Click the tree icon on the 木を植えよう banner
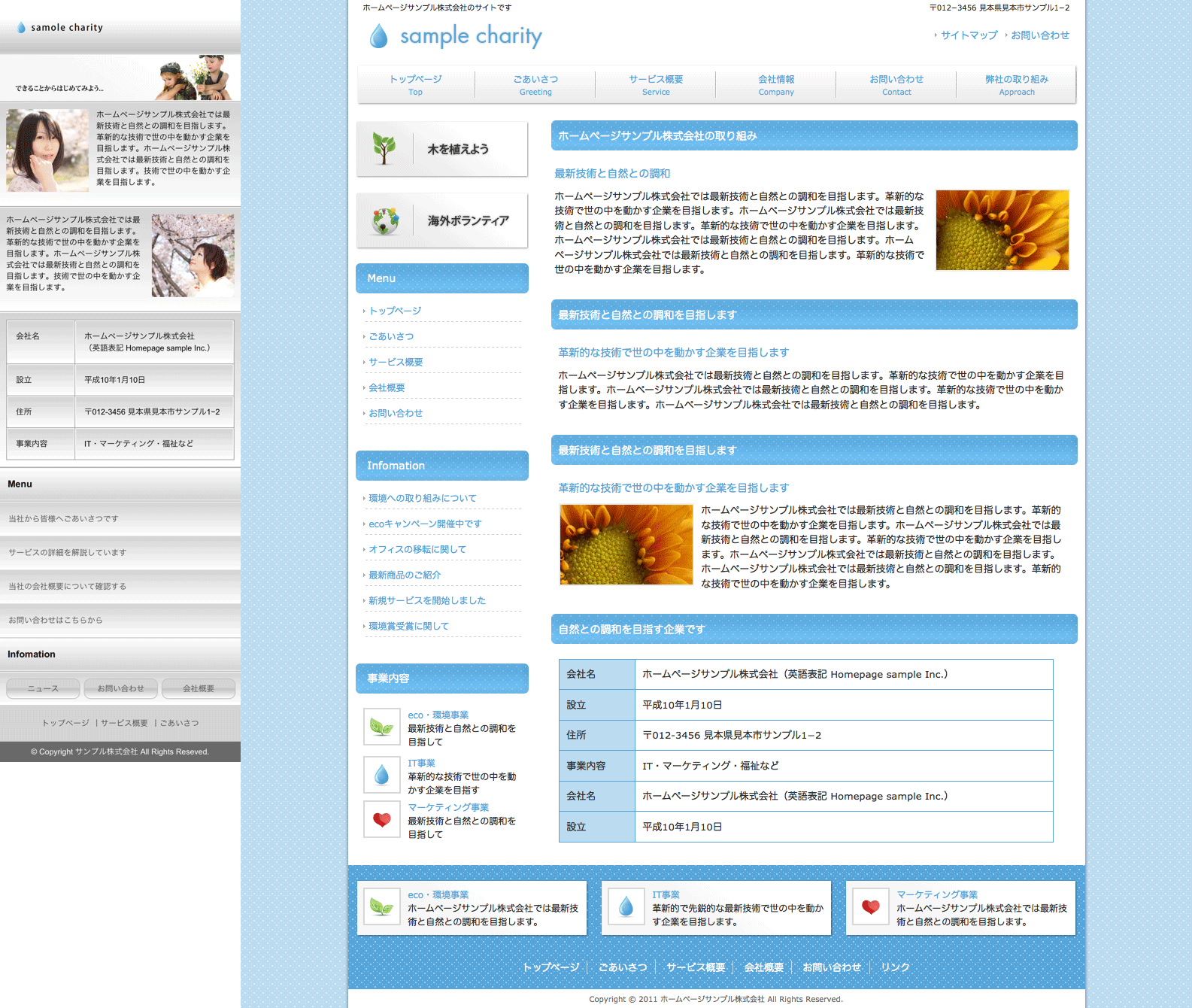The width and height of the screenshot is (1192, 1008). click(x=384, y=149)
